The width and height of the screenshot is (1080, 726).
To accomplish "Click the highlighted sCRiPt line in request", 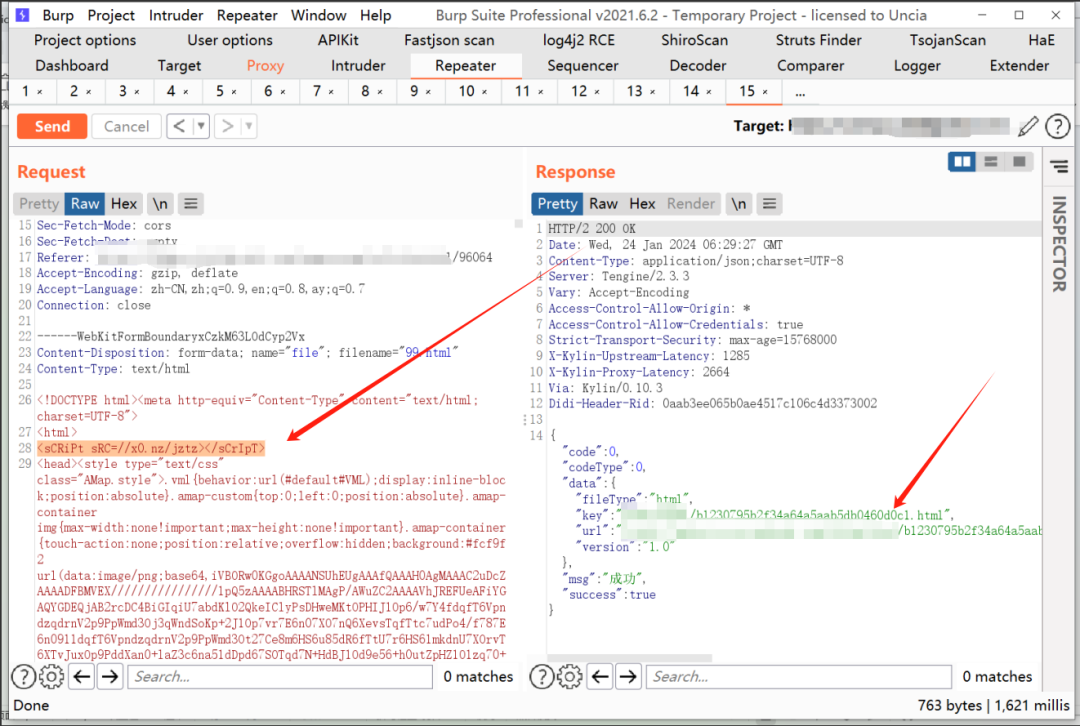I will [150, 448].
